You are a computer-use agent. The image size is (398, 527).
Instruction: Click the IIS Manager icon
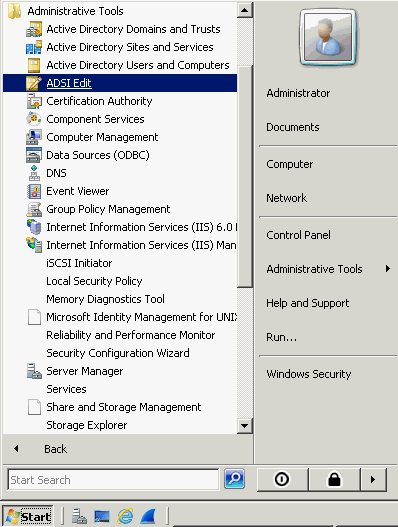34,245
